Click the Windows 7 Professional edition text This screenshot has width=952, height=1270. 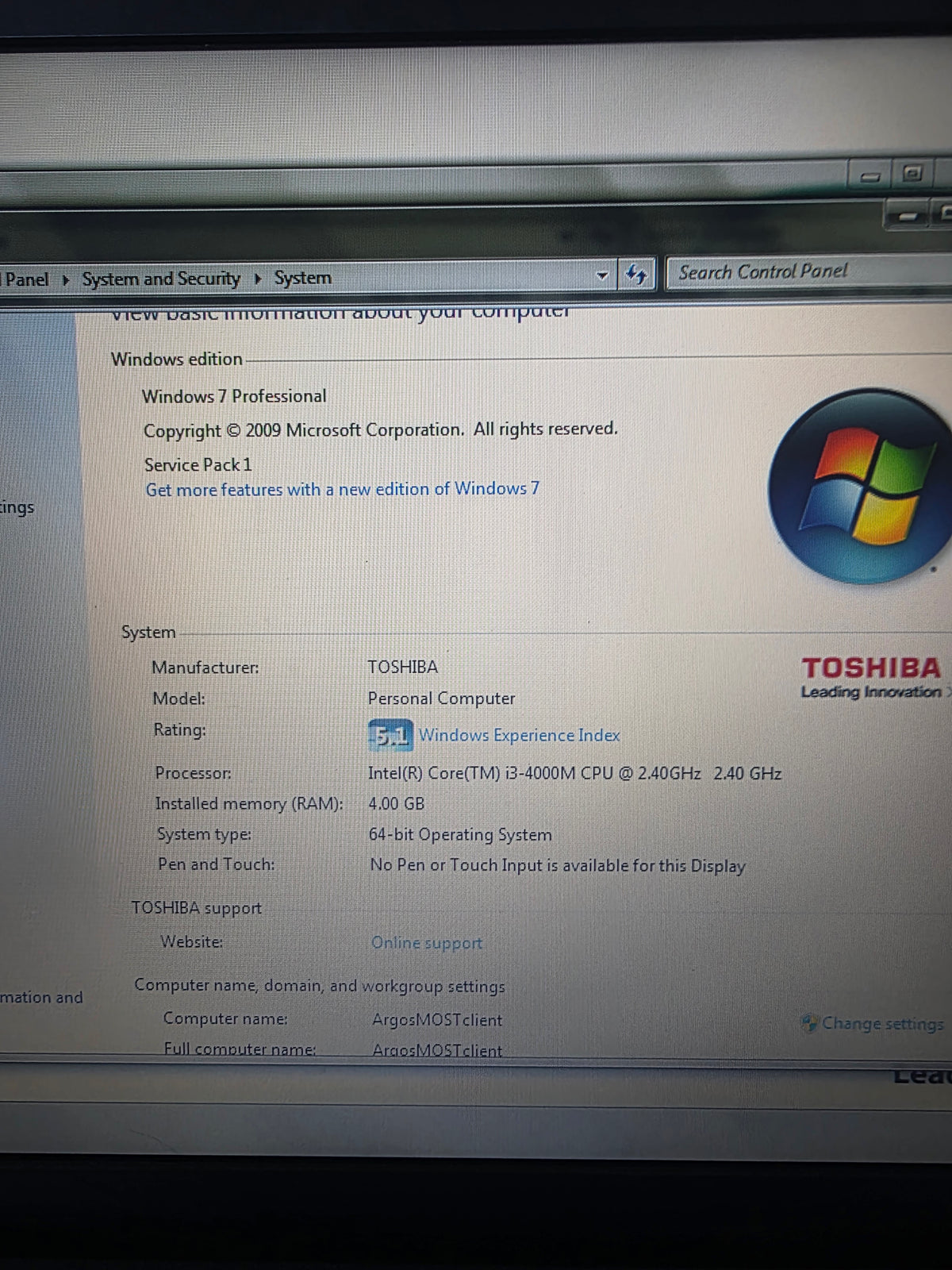[x=234, y=396]
